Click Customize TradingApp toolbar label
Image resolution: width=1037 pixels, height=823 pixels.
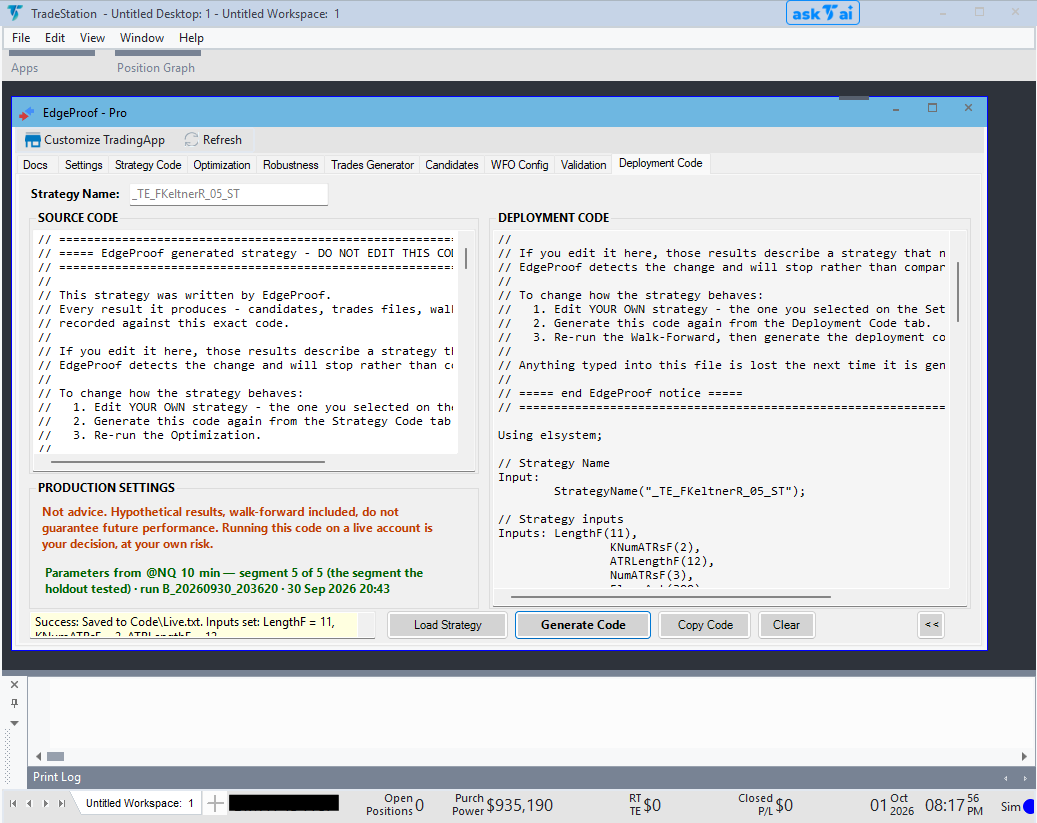pyautogui.click(x=104, y=140)
